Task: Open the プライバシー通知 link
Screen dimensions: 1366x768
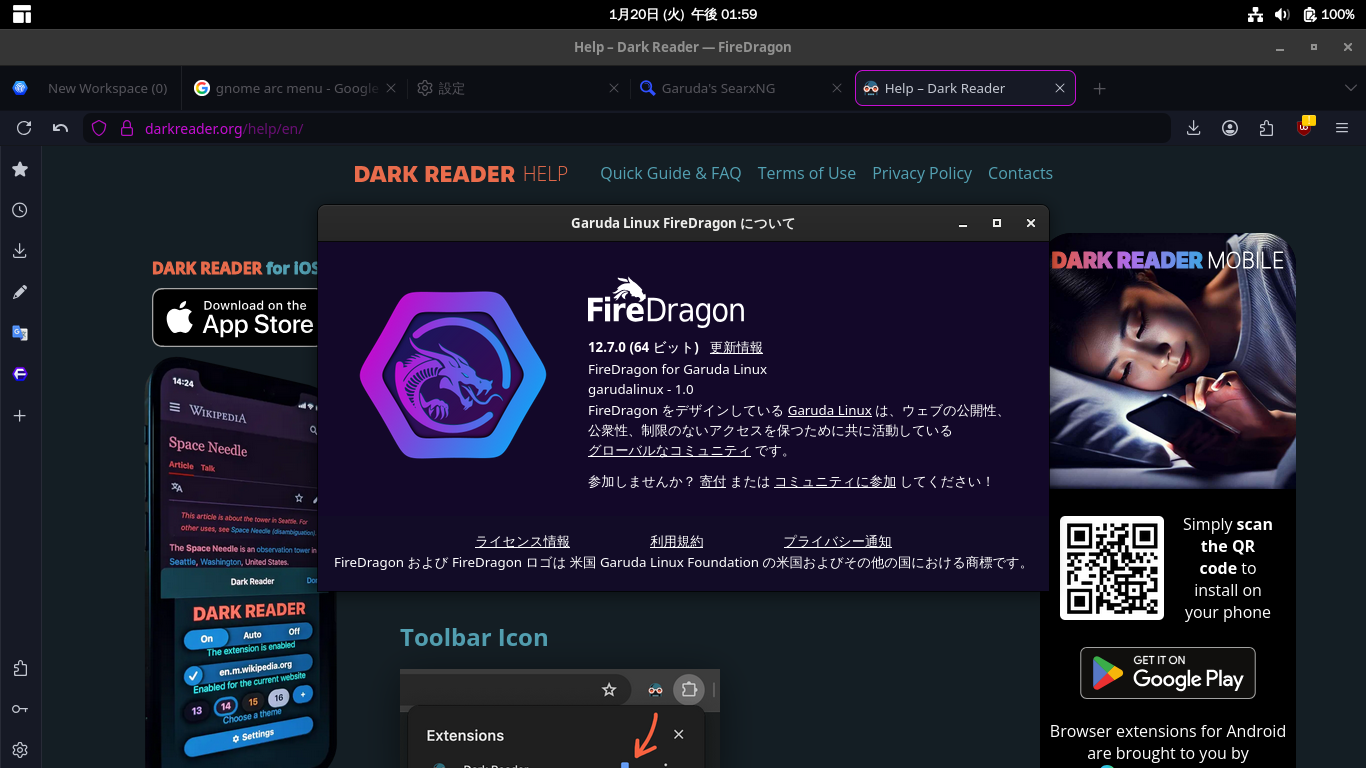Action: [x=837, y=542]
